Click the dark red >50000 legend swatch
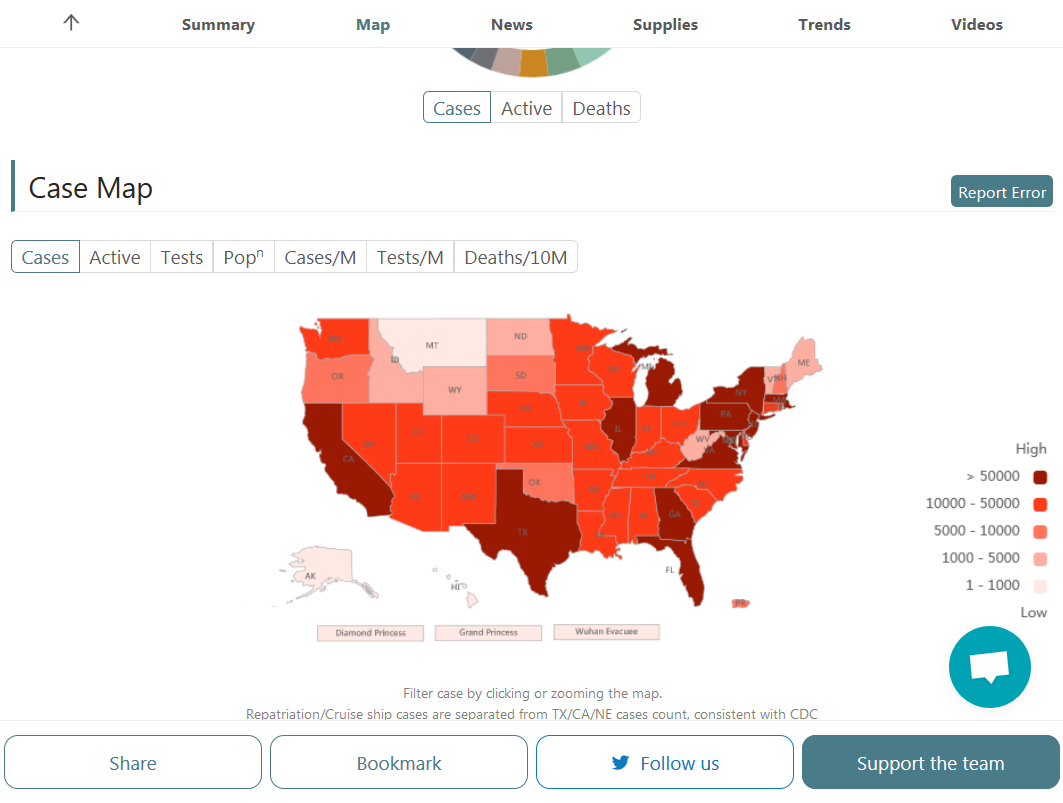This screenshot has width=1063, height=803. (1040, 477)
